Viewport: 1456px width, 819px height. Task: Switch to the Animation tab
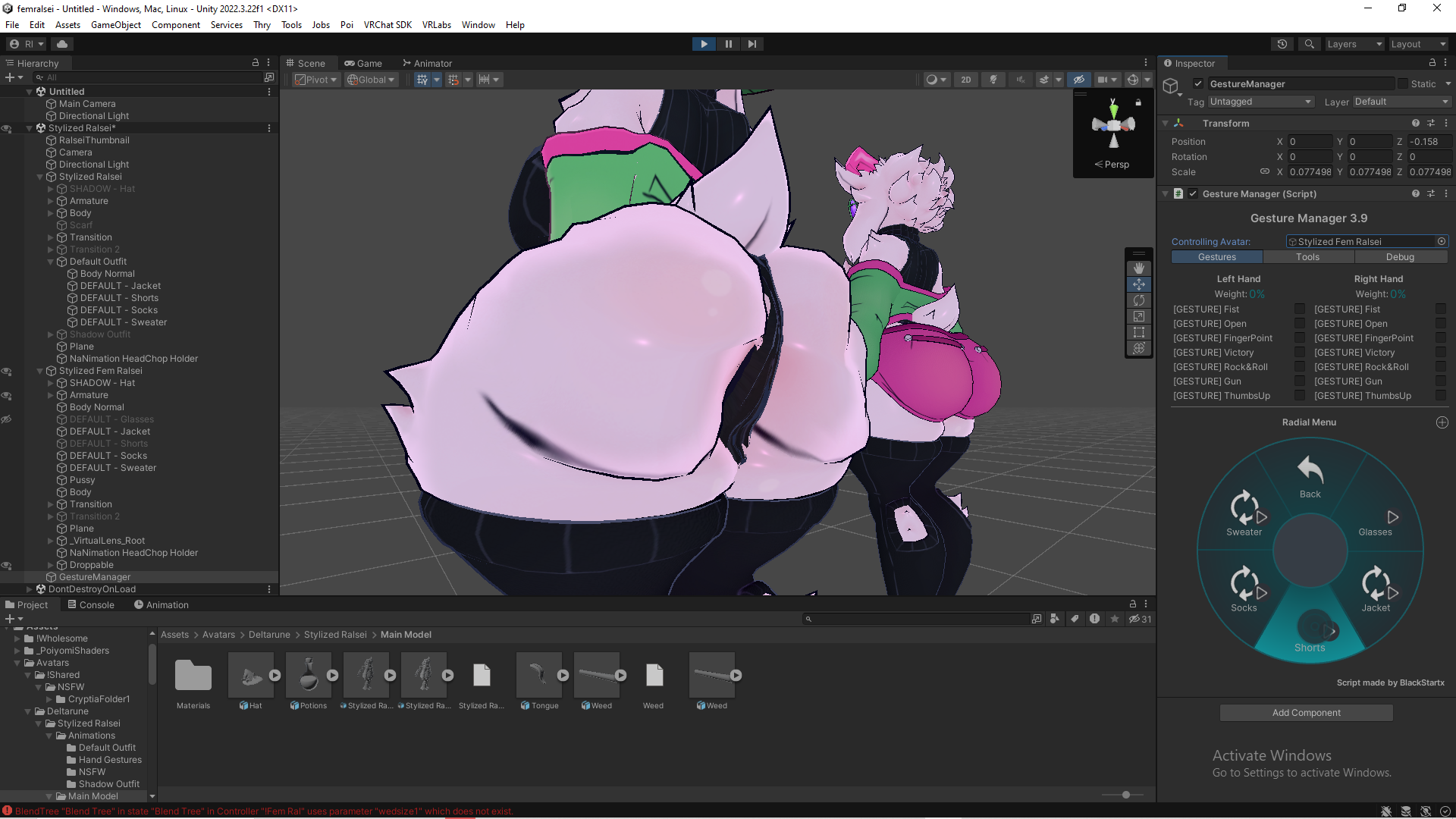click(161, 605)
